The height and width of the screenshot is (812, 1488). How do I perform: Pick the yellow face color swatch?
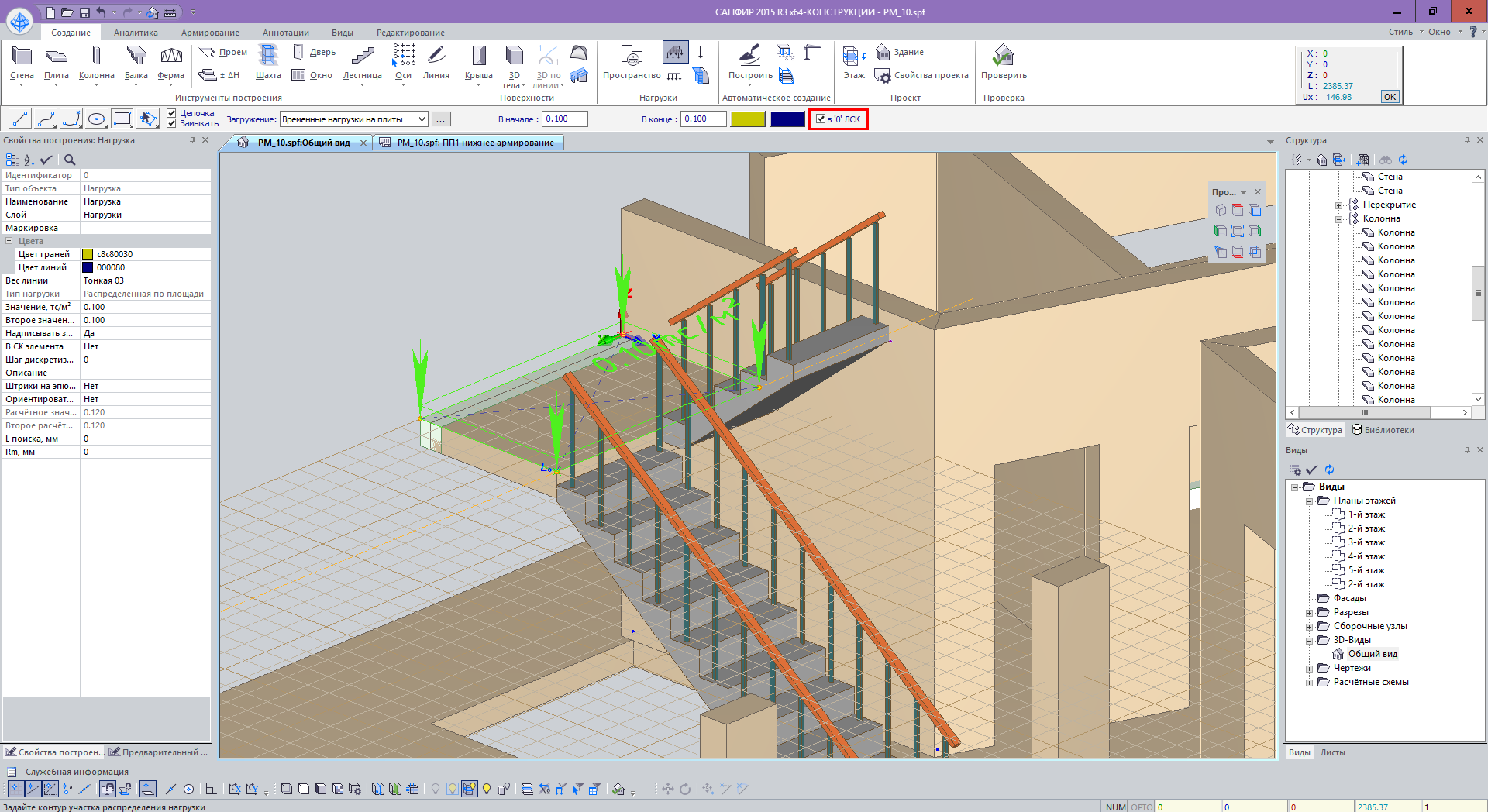[748, 119]
